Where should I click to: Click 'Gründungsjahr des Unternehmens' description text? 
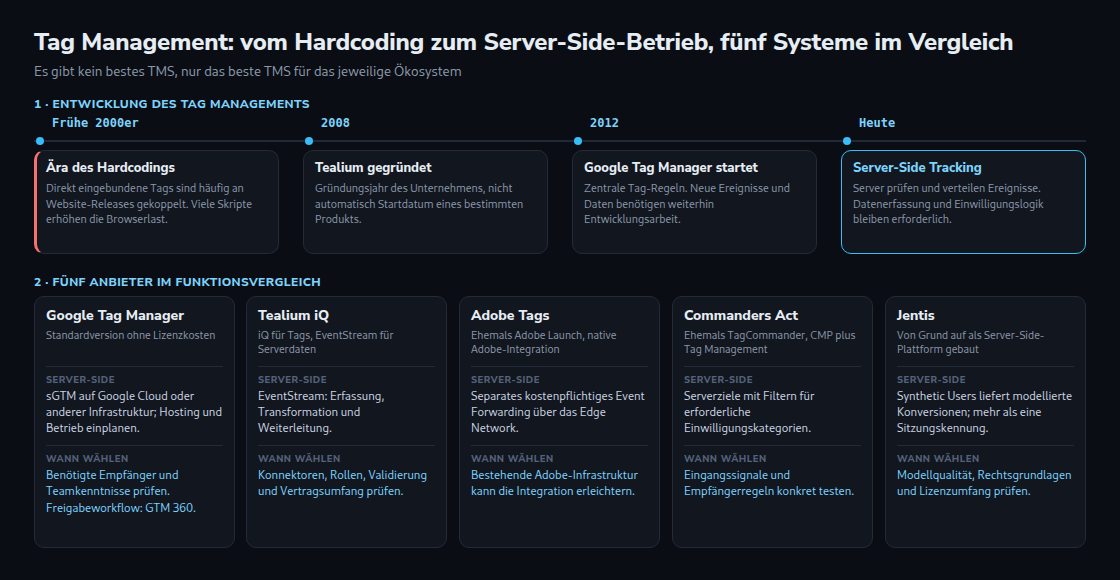pos(419,204)
